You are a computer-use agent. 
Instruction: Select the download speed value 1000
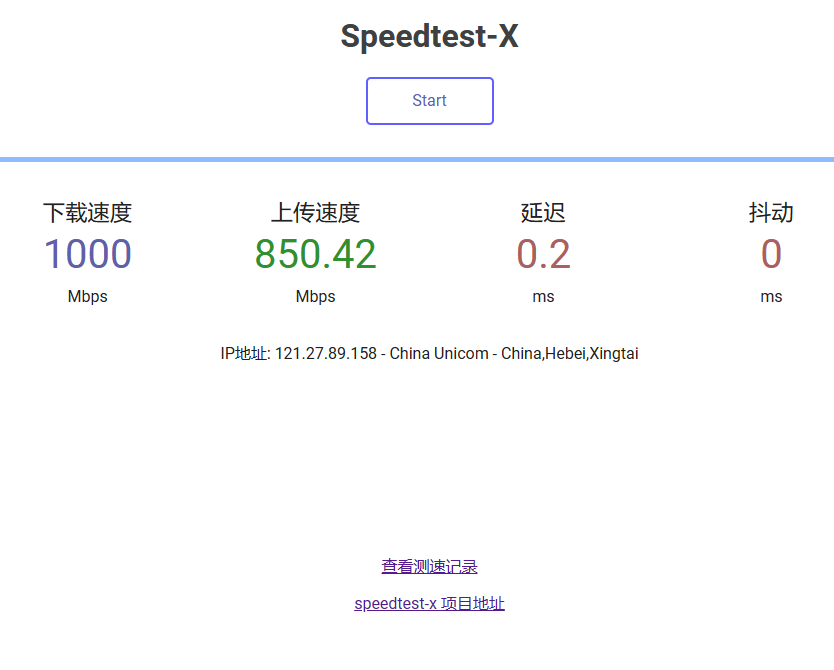point(88,254)
